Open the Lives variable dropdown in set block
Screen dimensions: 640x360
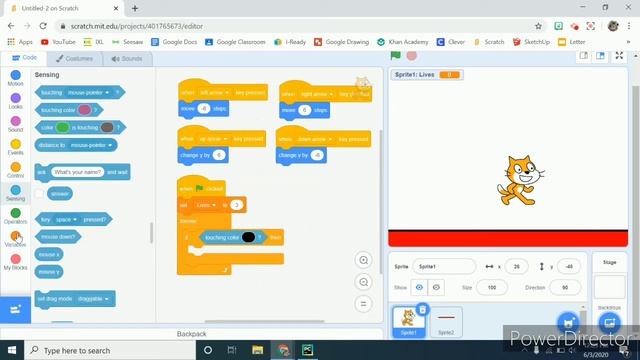(x=206, y=205)
